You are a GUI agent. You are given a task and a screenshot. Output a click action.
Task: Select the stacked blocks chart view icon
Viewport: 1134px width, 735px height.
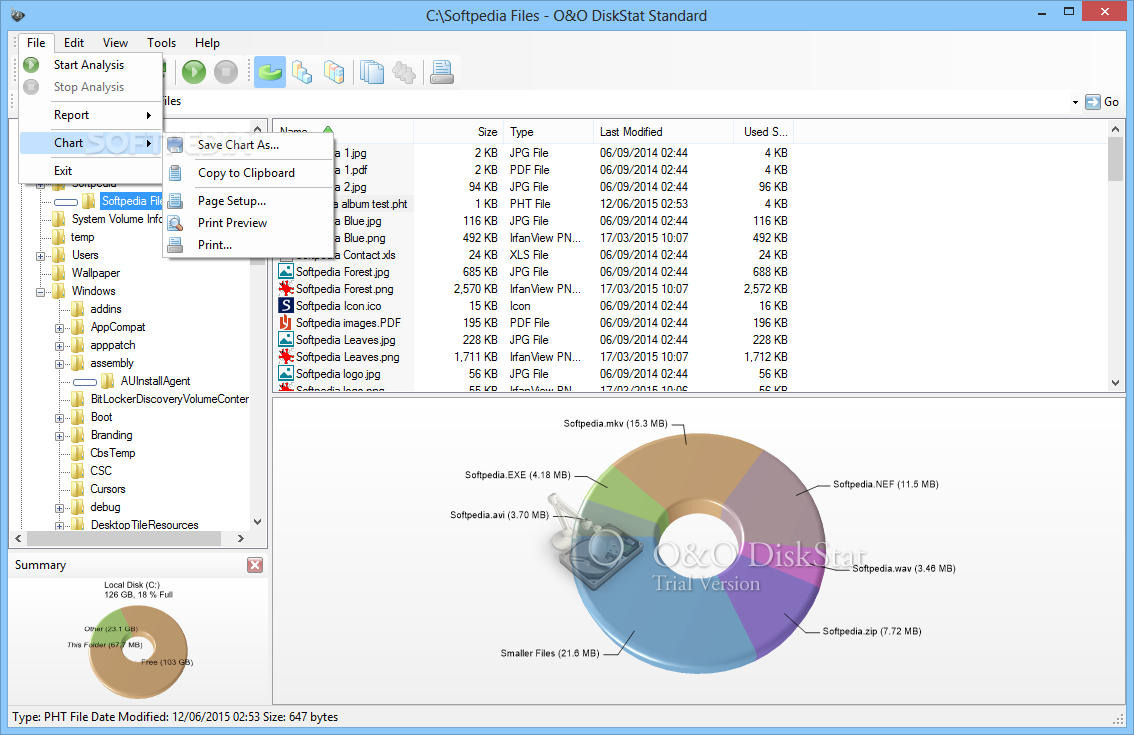tap(334, 72)
